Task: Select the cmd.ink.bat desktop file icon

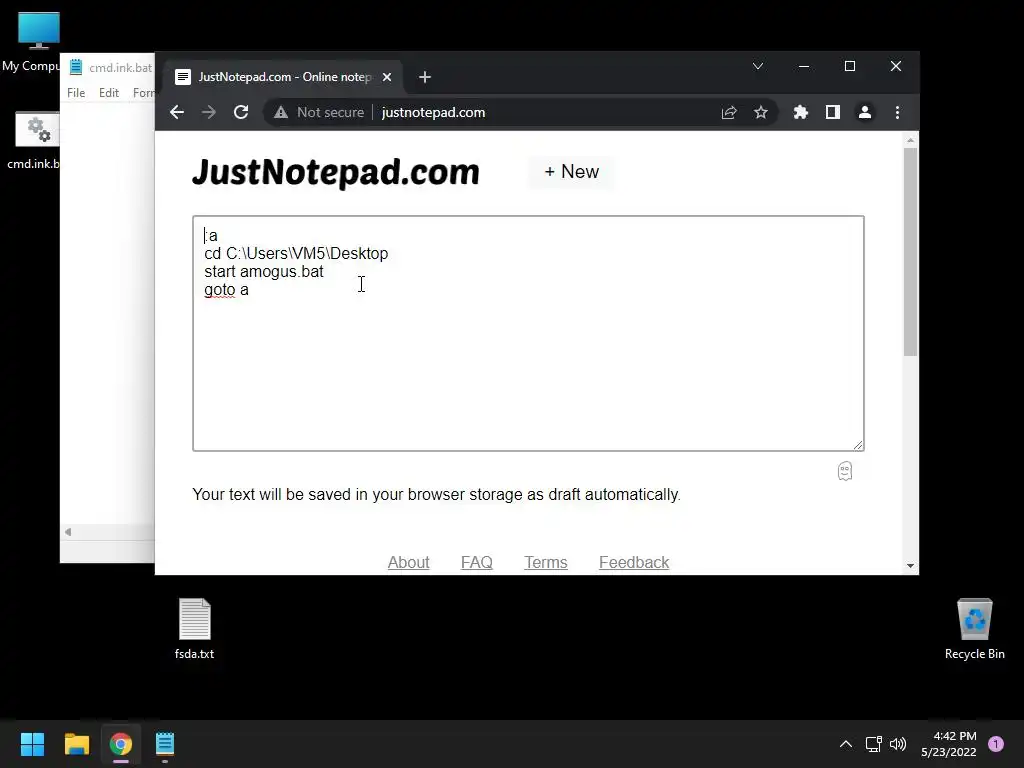Action: [x=33, y=140]
